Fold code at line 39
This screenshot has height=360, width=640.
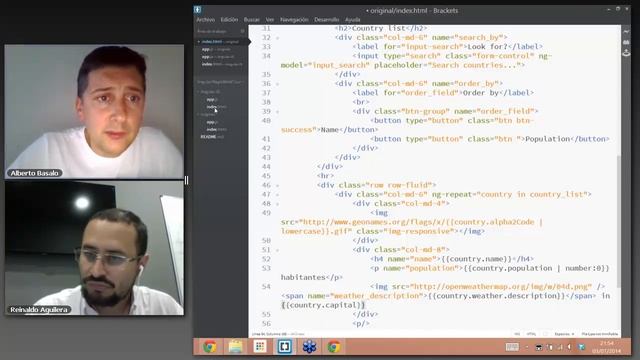pos(278,111)
